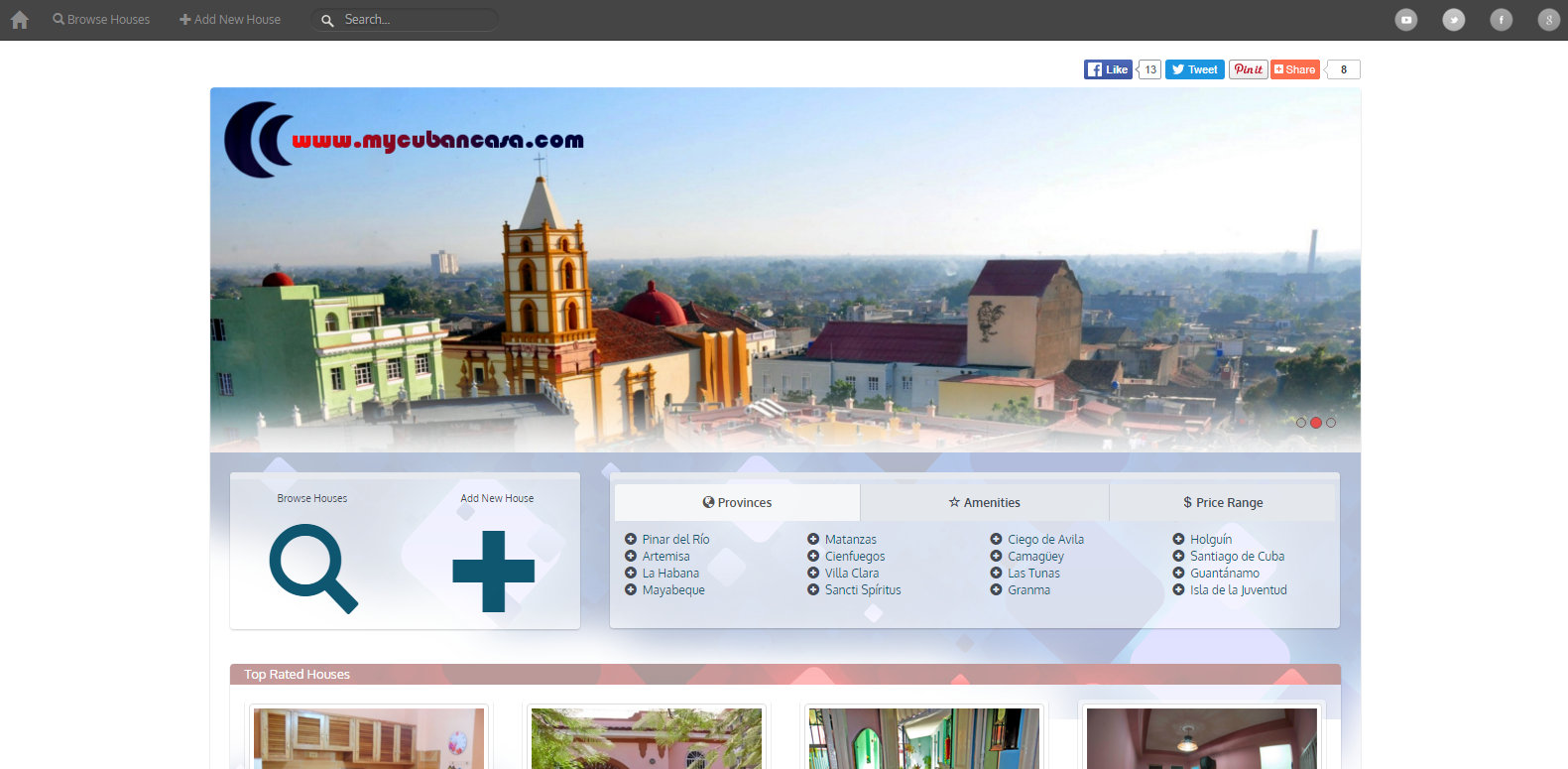Expand the Matanzas province
Screen dimensions: 1568x769
842,540
